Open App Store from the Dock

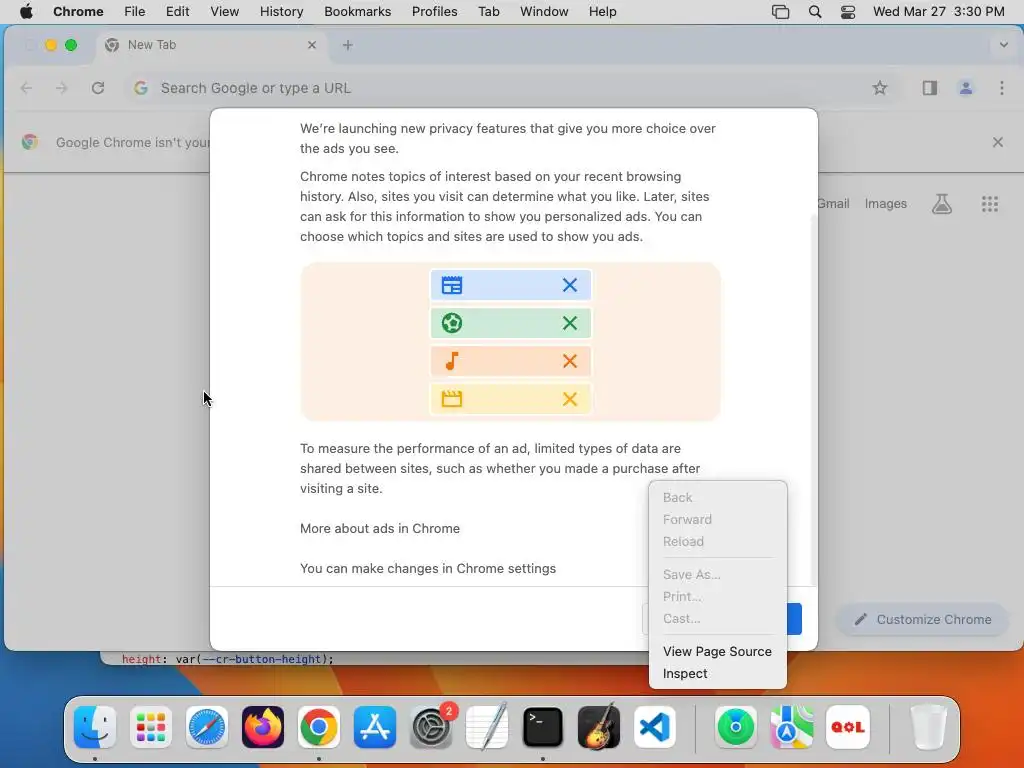[x=375, y=727]
